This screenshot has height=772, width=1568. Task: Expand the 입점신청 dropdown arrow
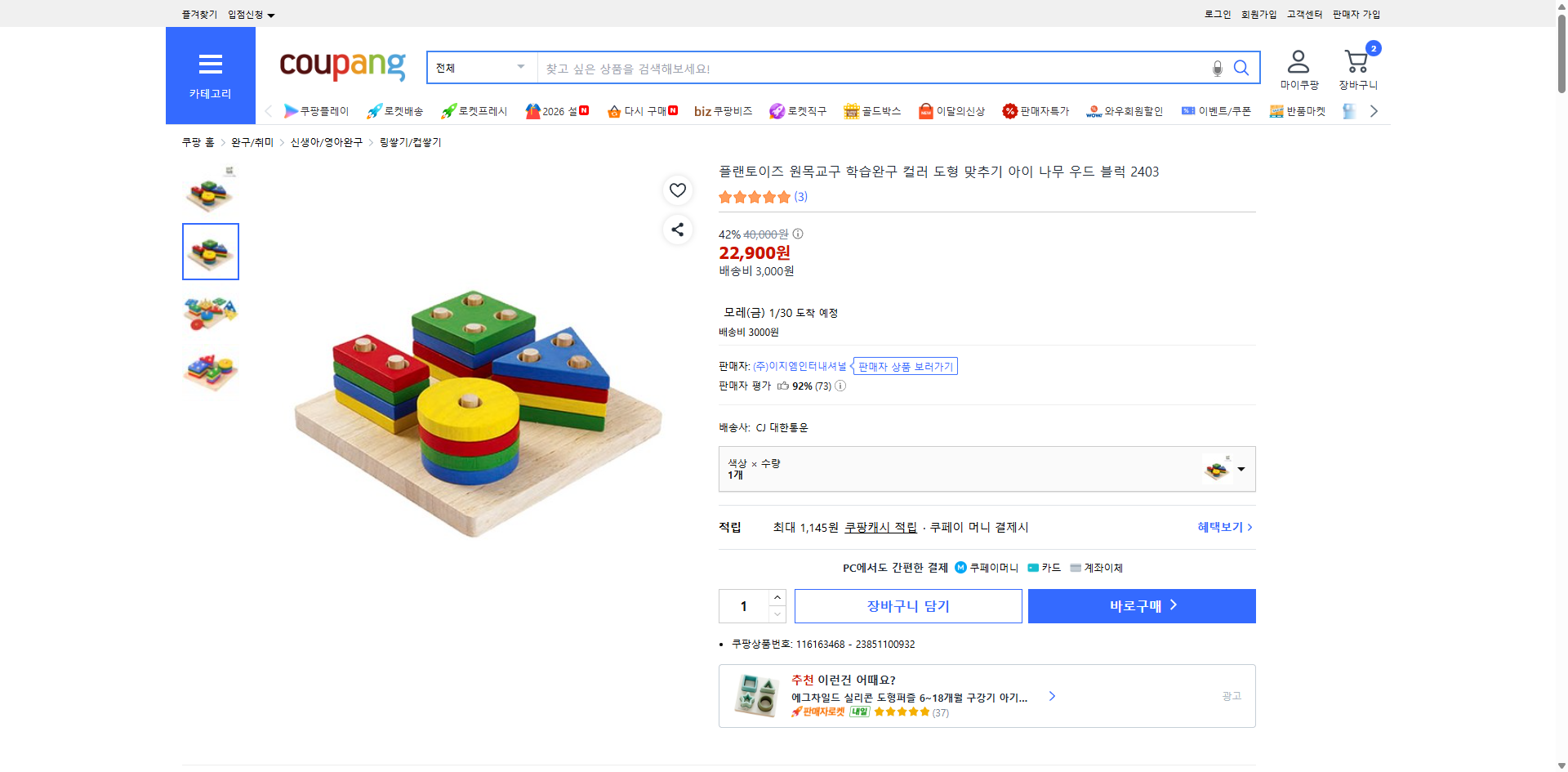(x=272, y=14)
